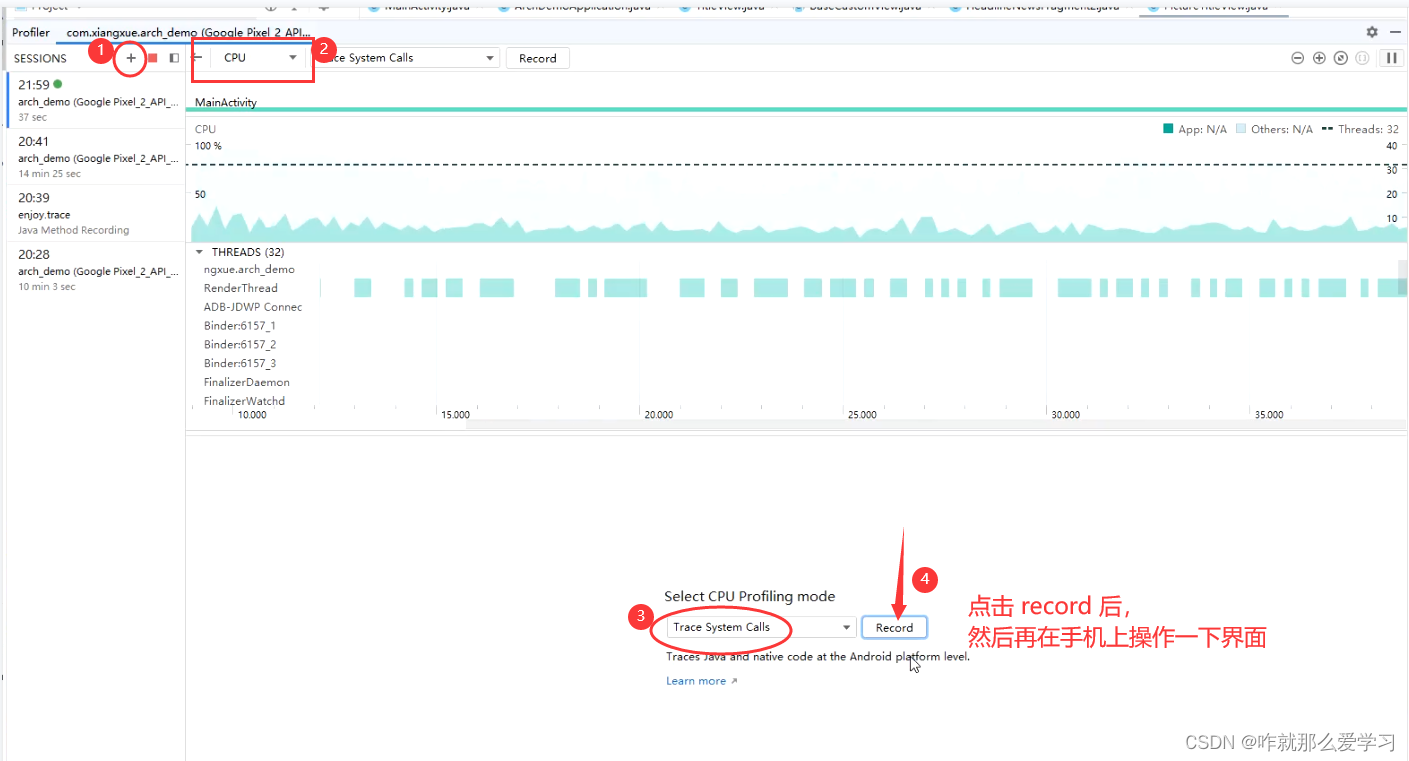Click the 15.000 timeline tick
Screen dimensions: 1409x761
pyautogui.click(x=455, y=415)
